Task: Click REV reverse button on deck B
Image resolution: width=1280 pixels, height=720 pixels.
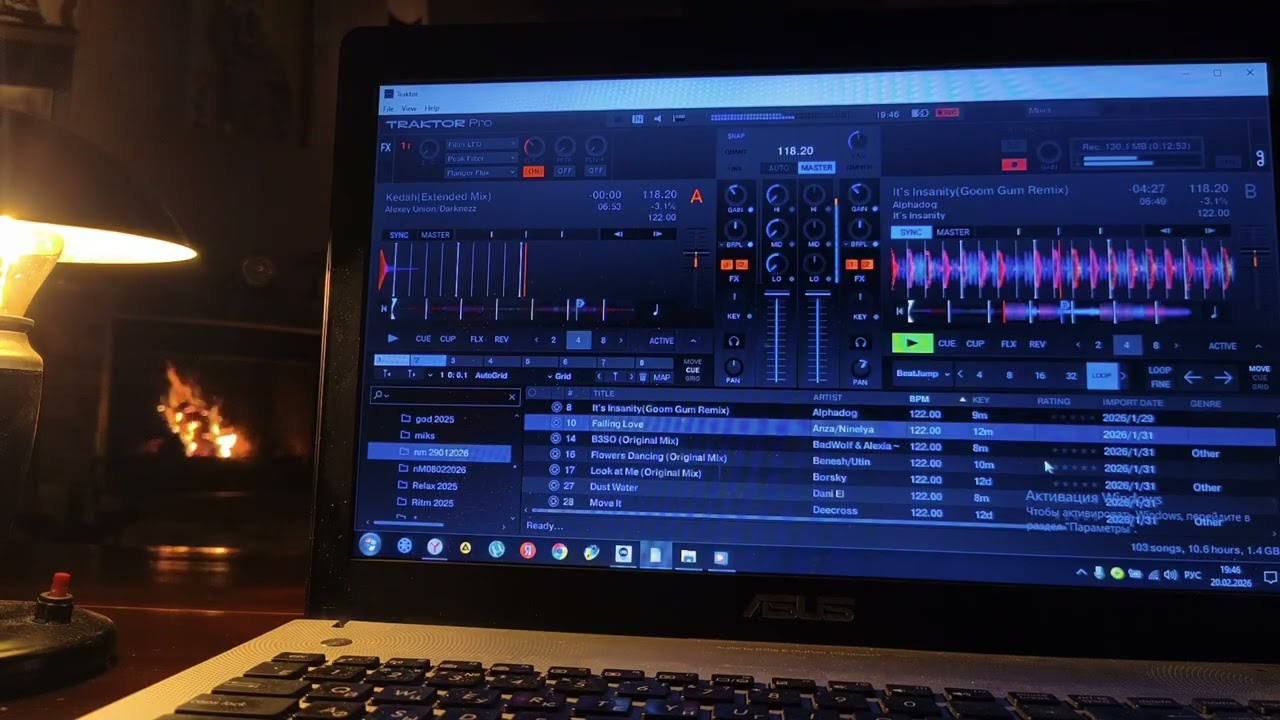Action: 1037,344
